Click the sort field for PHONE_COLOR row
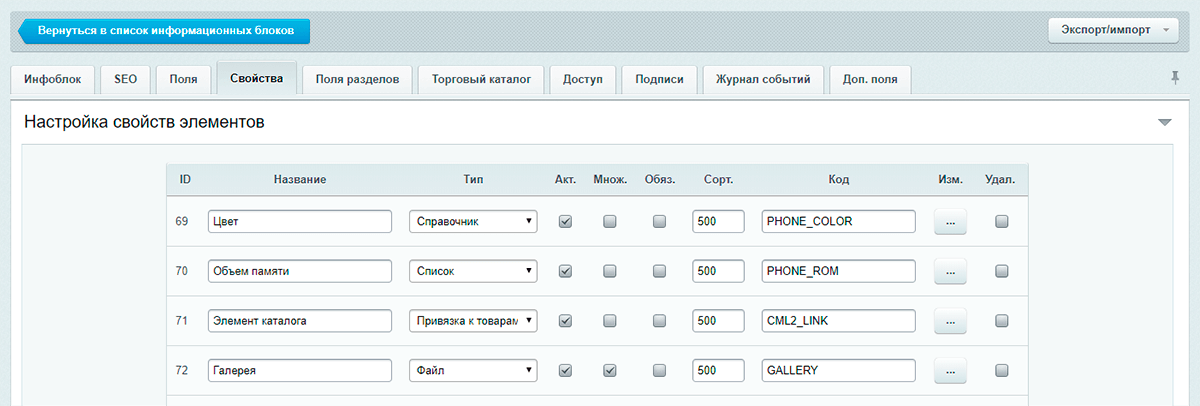Image resolution: width=1200 pixels, height=406 pixels. pos(717,222)
